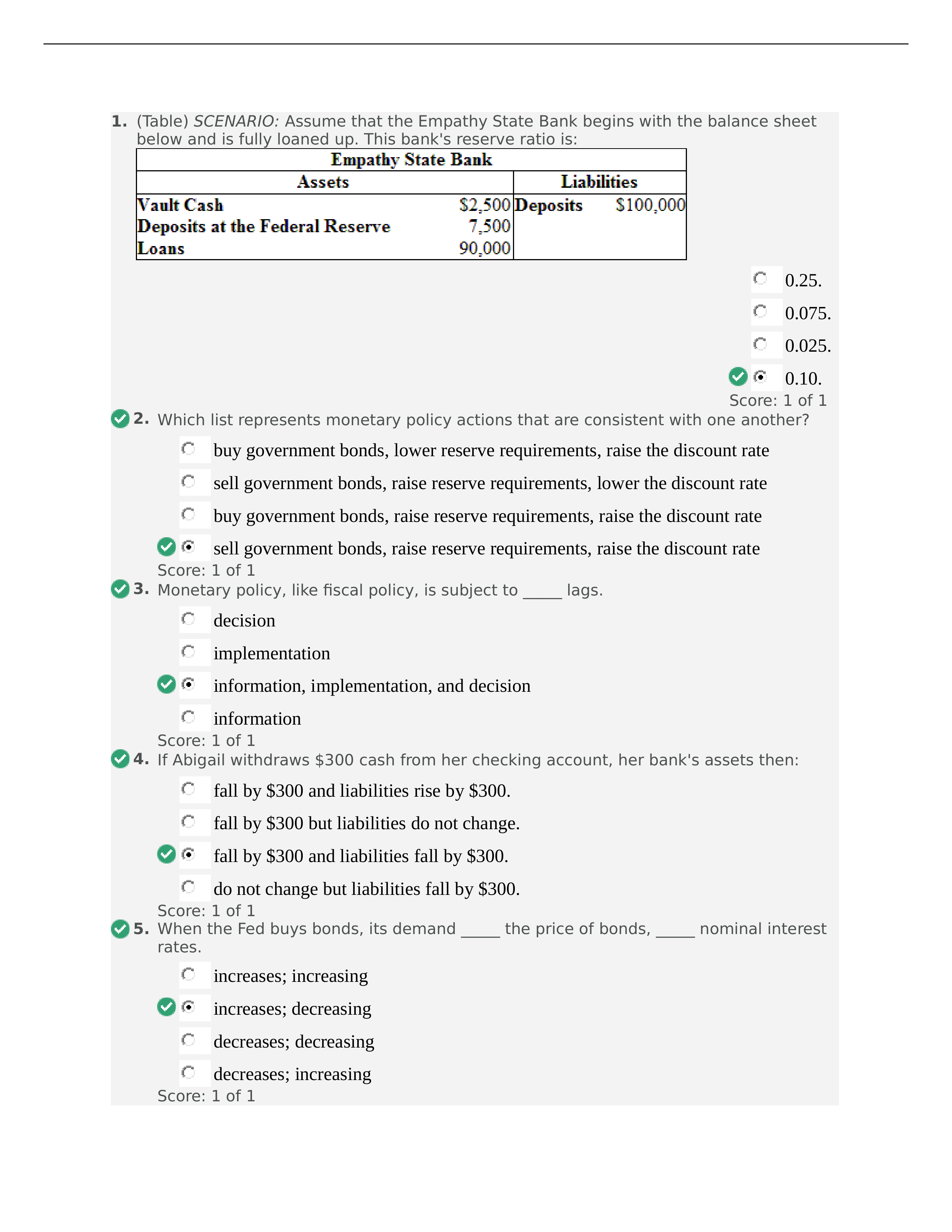Click green checkmark beside question 5 number
The height and width of the screenshot is (1232, 952).
point(120,929)
